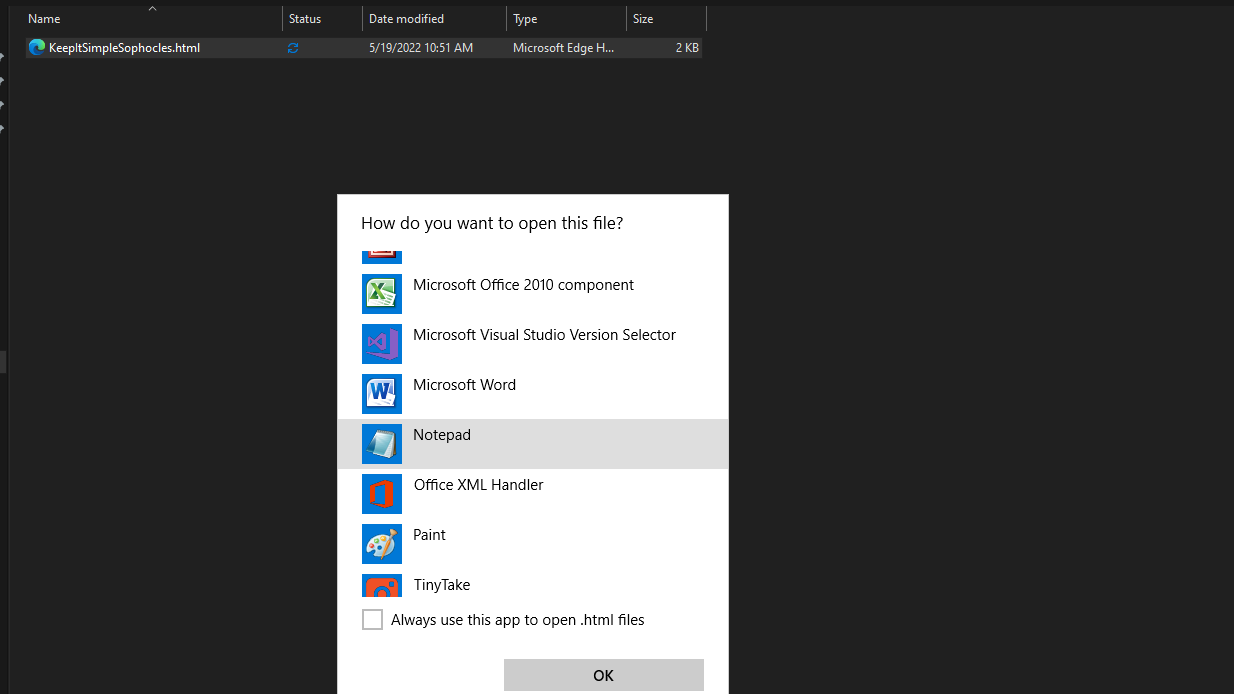Click the date 5/19/2022 10:51 AM
Image resolution: width=1234 pixels, height=694 pixels.
click(x=421, y=48)
